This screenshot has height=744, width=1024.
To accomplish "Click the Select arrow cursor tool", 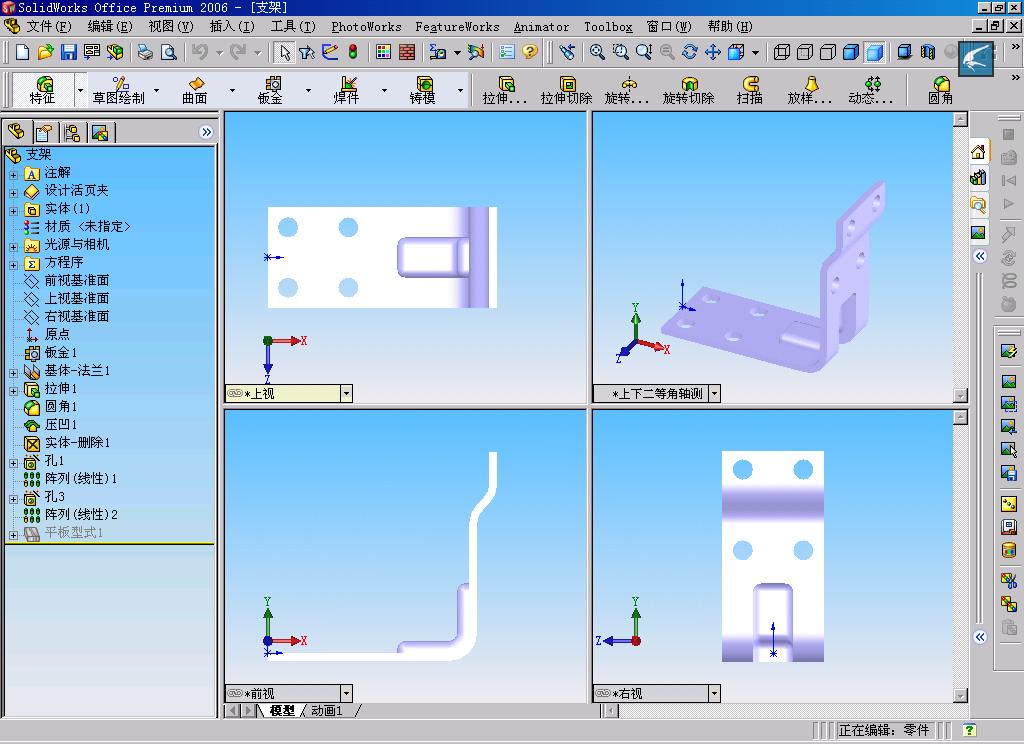I will pos(283,52).
